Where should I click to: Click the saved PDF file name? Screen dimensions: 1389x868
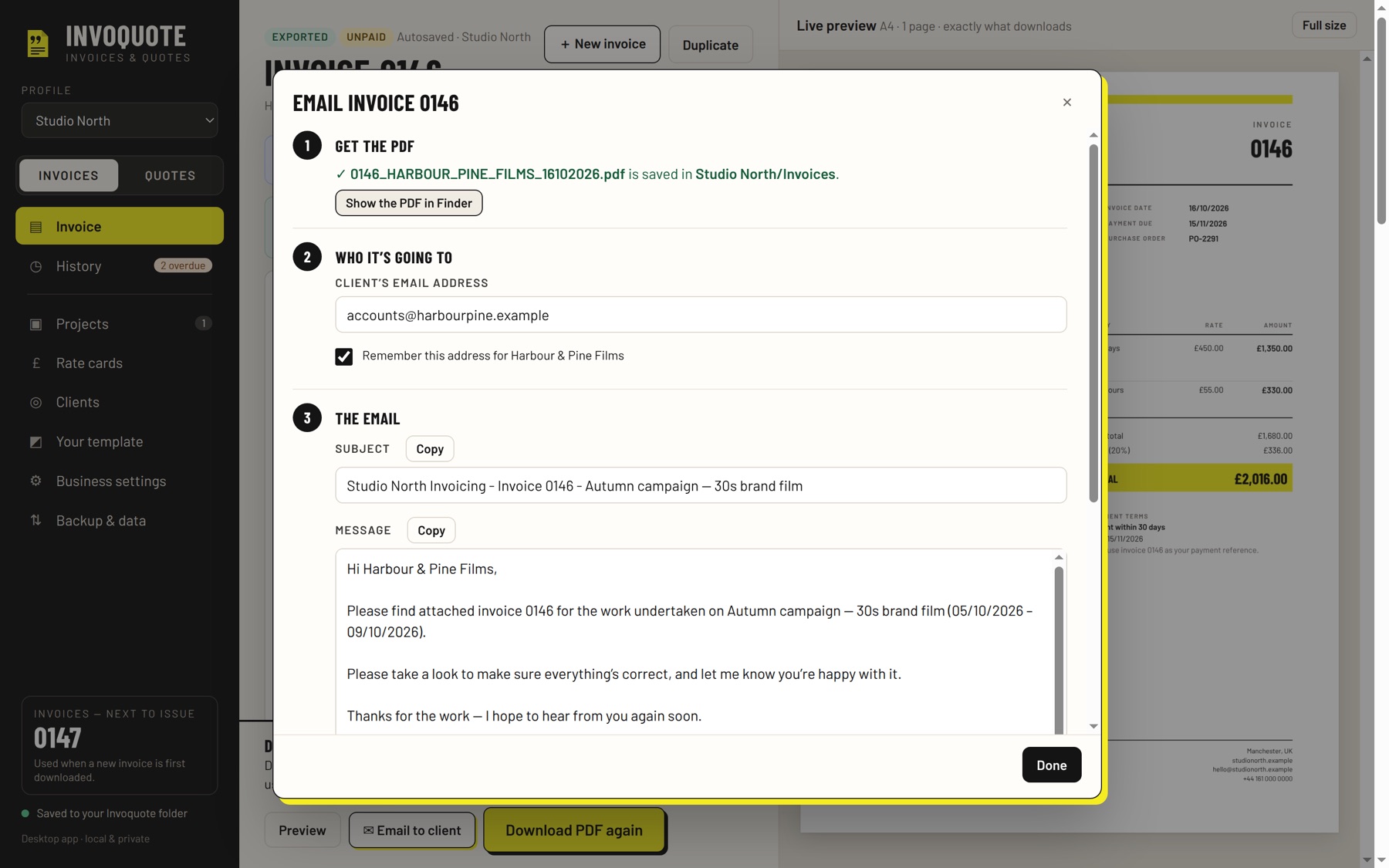pyautogui.click(x=487, y=174)
